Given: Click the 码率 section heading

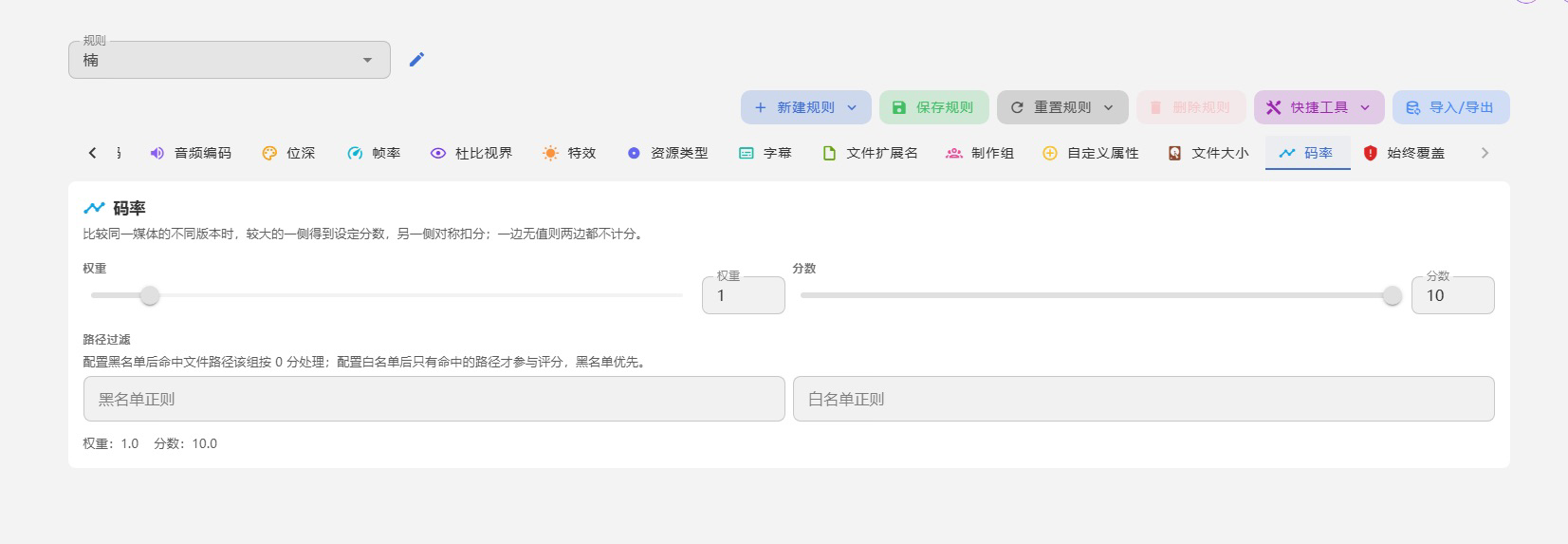Looking at the screenshot, I should tap(129, 208).
